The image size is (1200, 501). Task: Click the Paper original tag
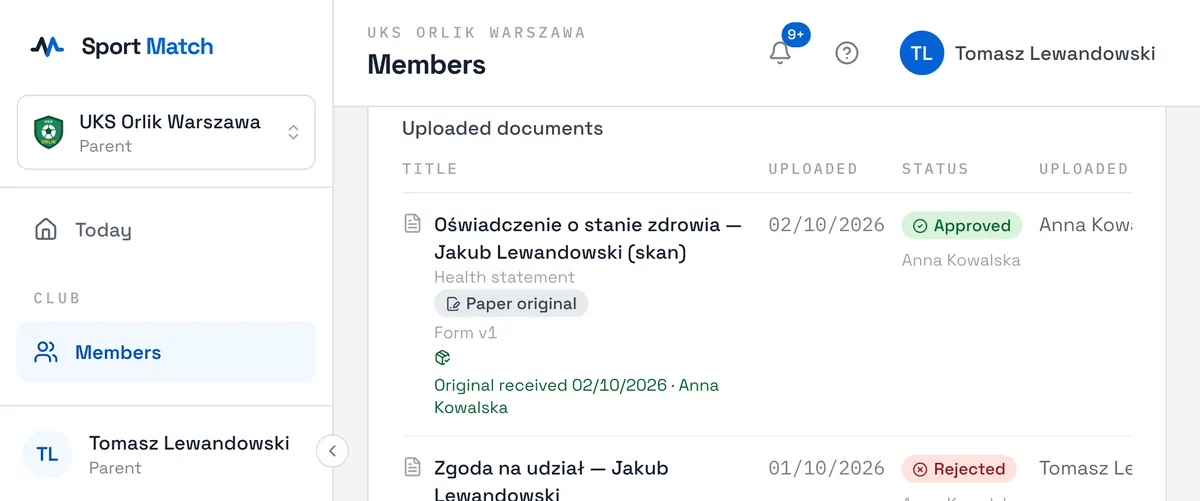[511, 303]
